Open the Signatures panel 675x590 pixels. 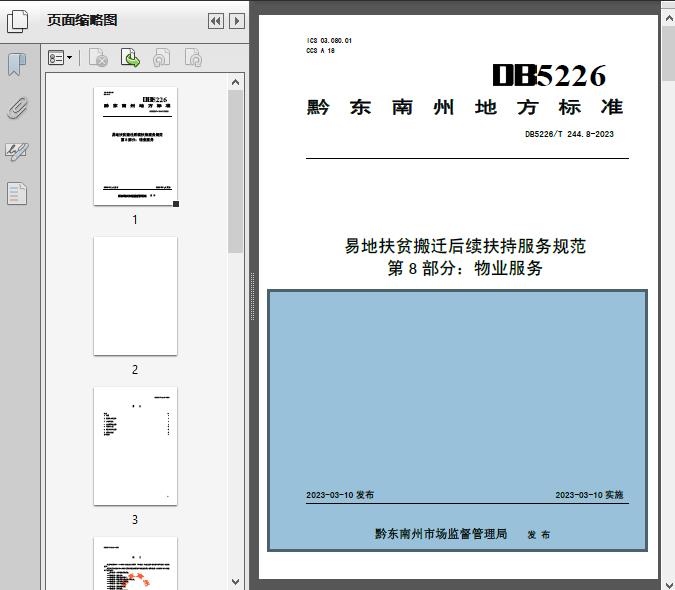click(x=17, y=151)
